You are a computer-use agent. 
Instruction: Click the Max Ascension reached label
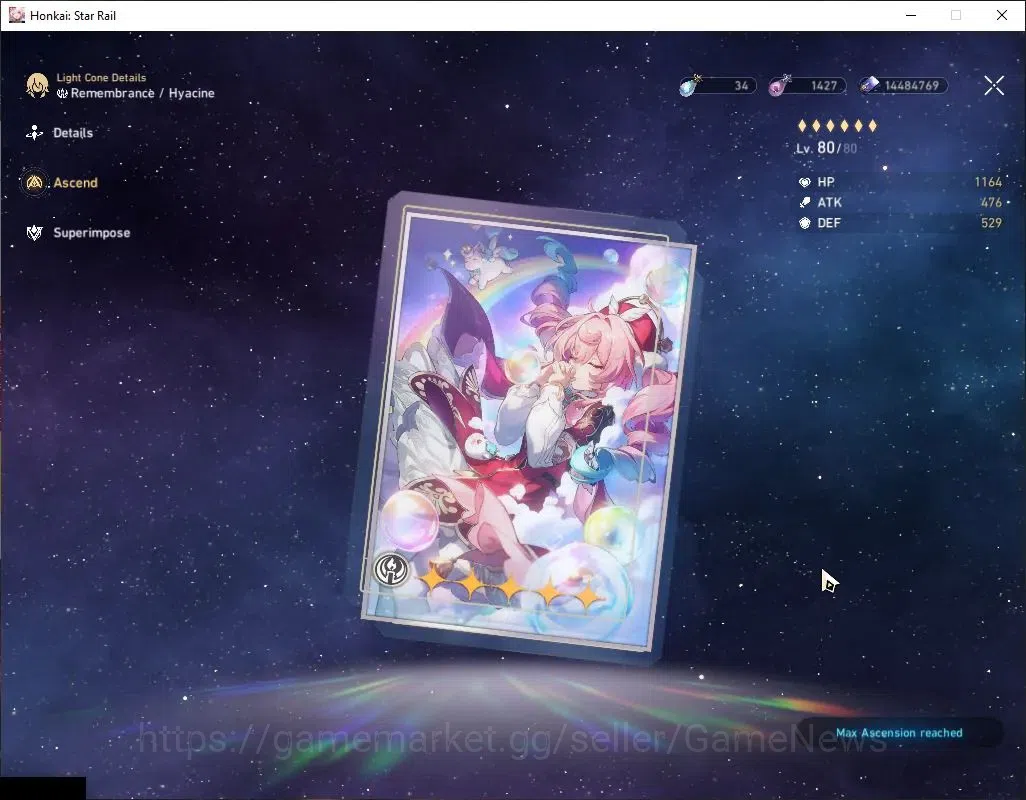click(899, 733)
